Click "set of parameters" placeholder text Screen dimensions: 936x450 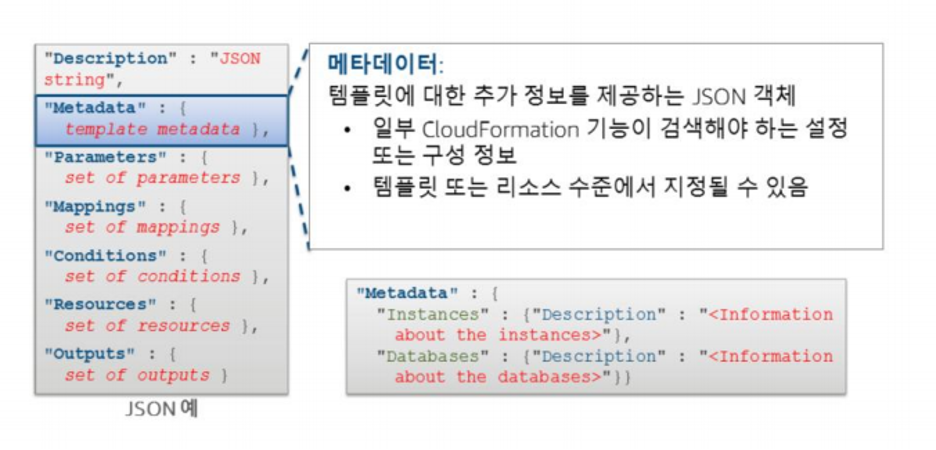coord(152,178)
